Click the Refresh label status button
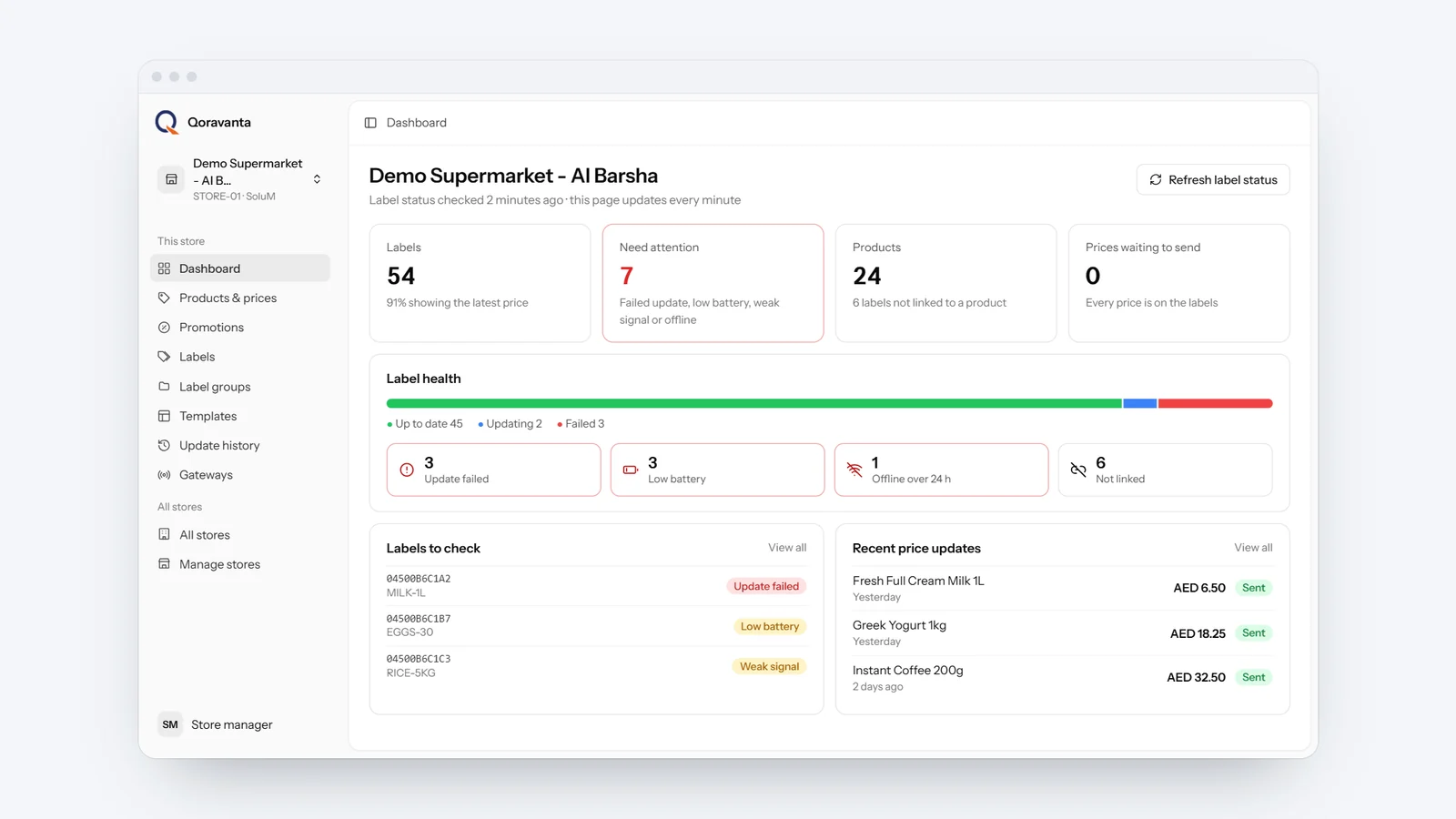Screen dimensions: 1456x819 pos(1213,179)
